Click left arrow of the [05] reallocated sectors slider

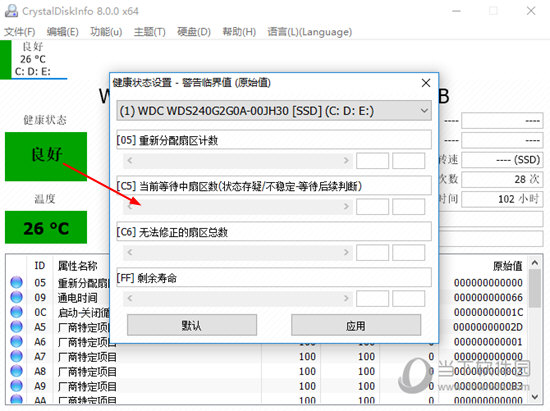click(x=130, y=161)
